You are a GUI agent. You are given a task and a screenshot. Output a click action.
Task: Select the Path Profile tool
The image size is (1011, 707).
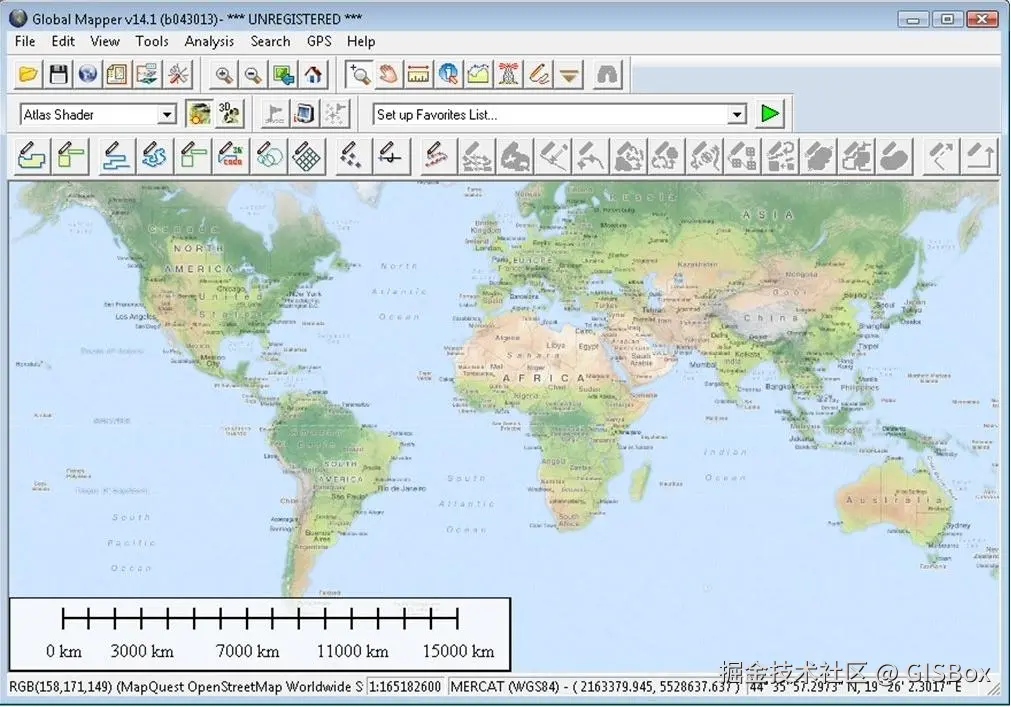[478, 75]
